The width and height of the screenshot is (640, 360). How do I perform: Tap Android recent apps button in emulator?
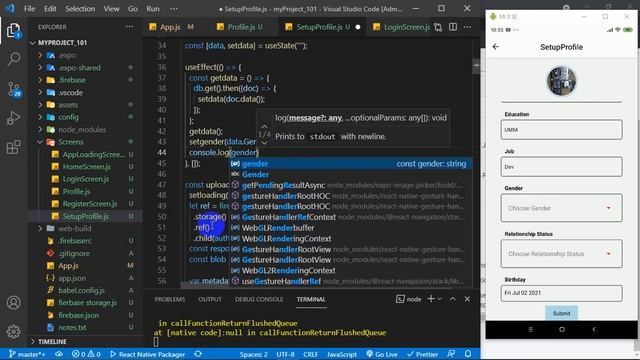tap(530, 329)
